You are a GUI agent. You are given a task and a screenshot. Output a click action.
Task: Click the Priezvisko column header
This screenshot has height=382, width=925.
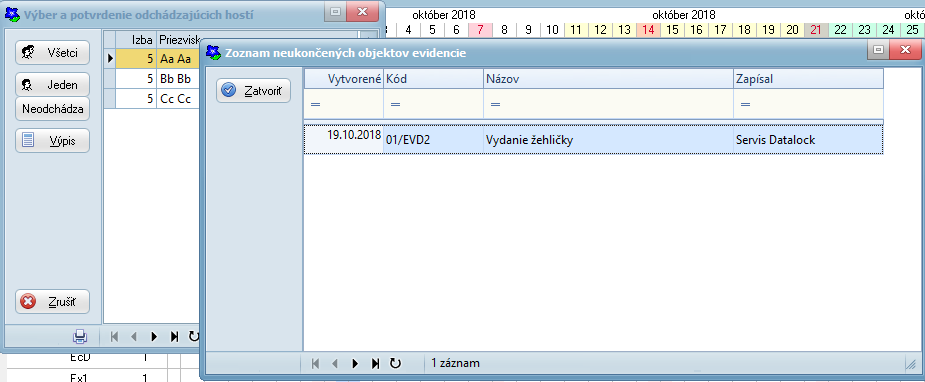click(x=178, y=39)
